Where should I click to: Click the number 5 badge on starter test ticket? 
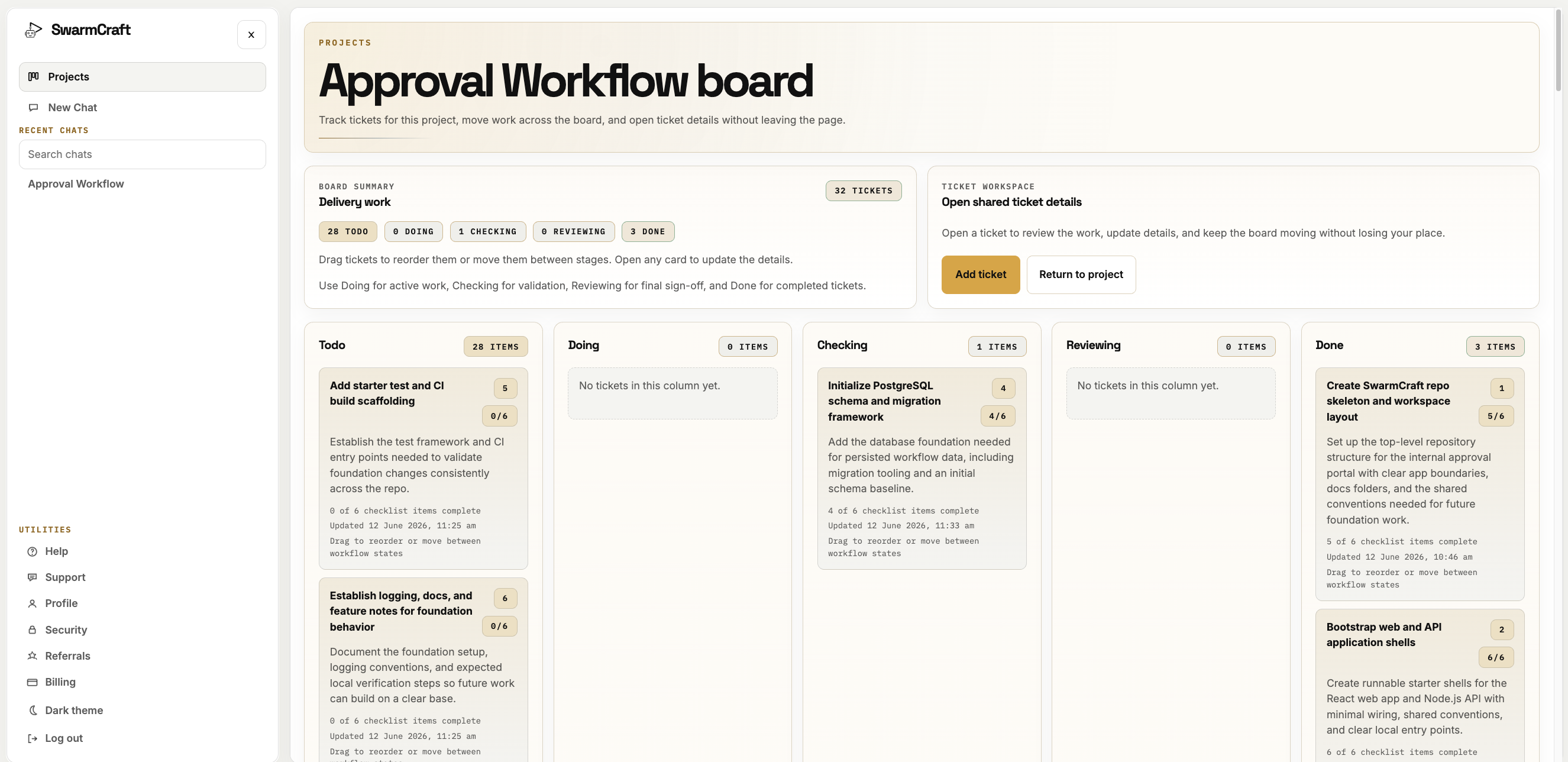point(505,388)
